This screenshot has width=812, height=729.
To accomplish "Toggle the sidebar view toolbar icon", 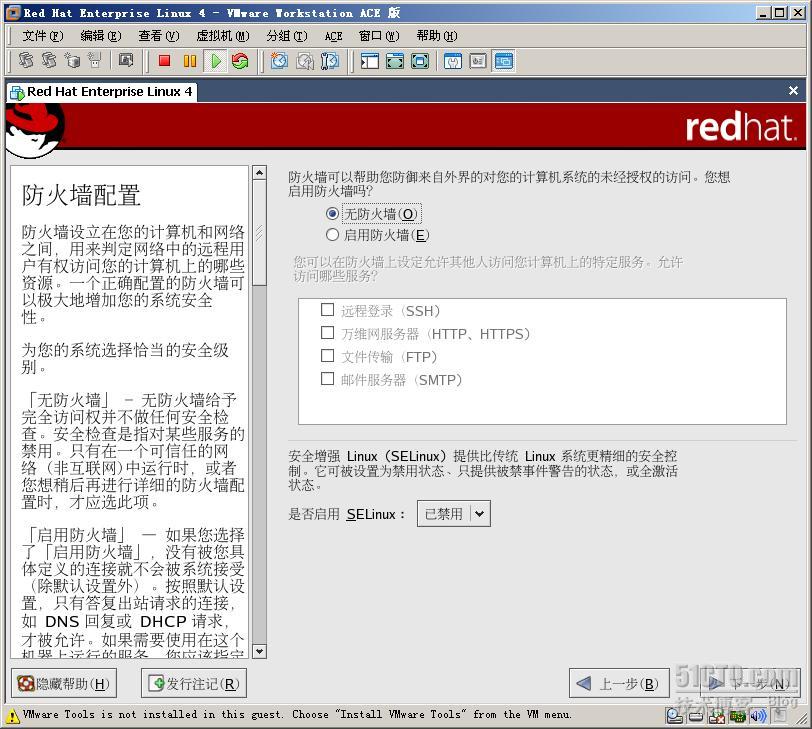I will (x=369, y=61).
